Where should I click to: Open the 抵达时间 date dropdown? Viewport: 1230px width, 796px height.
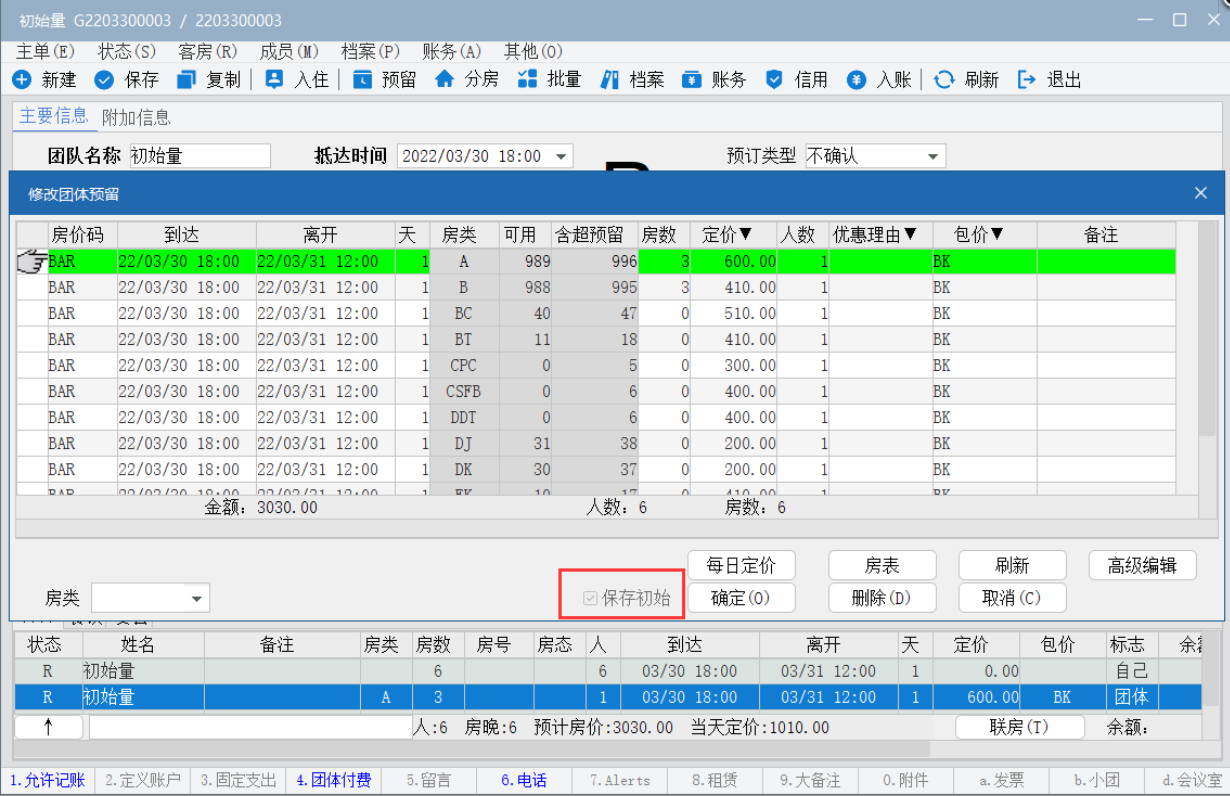561,156
